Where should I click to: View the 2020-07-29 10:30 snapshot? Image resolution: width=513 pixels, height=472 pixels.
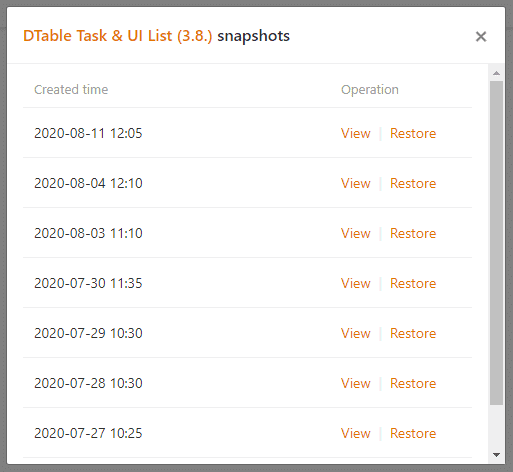355,333
